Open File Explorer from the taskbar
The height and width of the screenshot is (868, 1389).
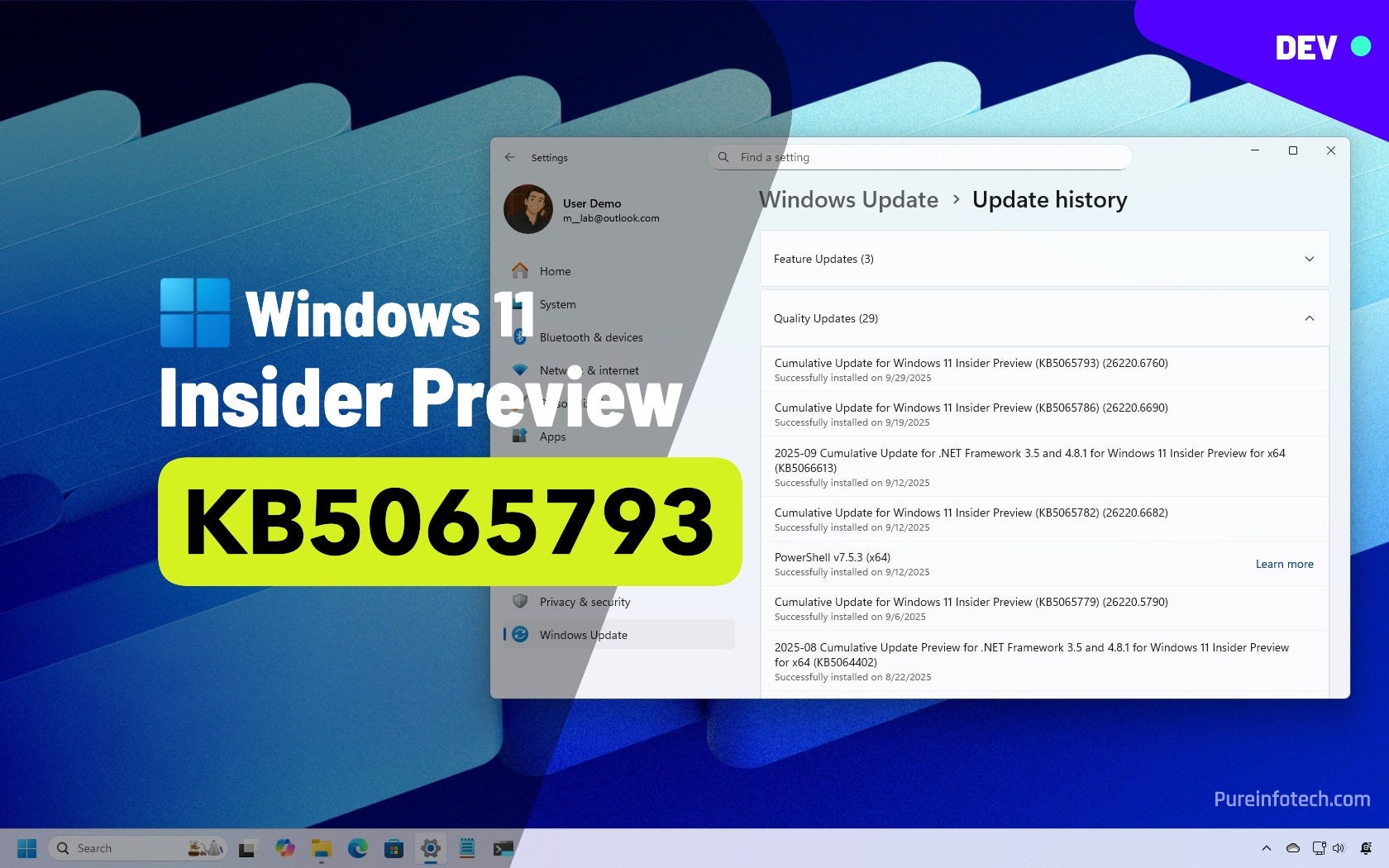pyautogui.click(x=322, y=848)
